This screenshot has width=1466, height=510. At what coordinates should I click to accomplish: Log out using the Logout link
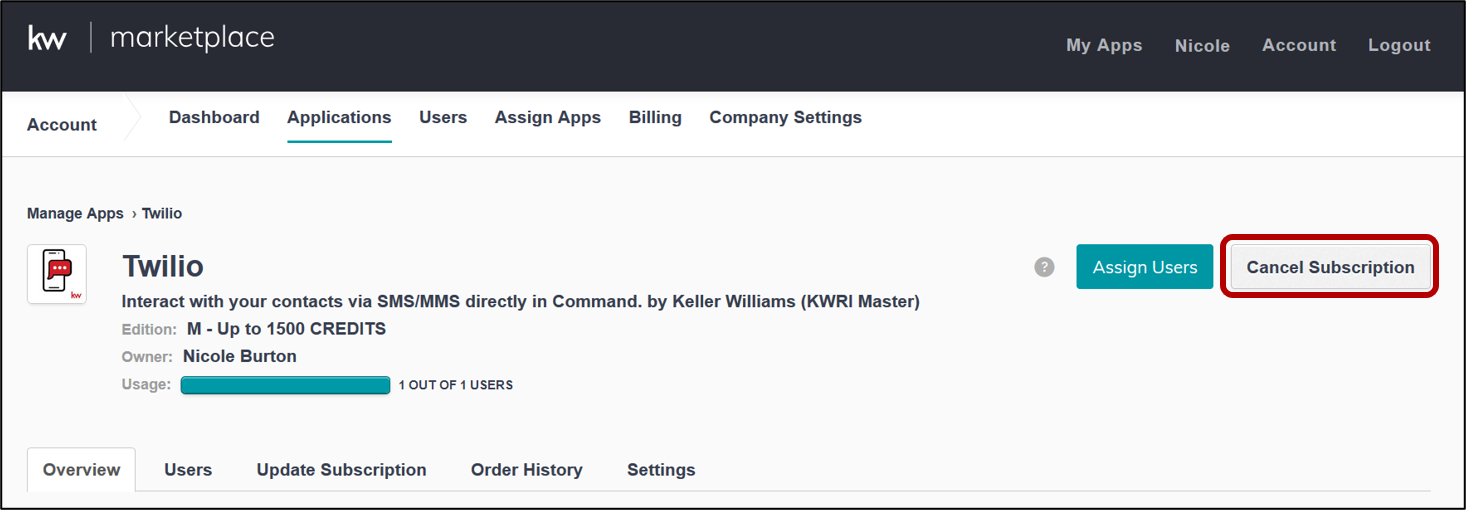click(x=1399, y=45)
